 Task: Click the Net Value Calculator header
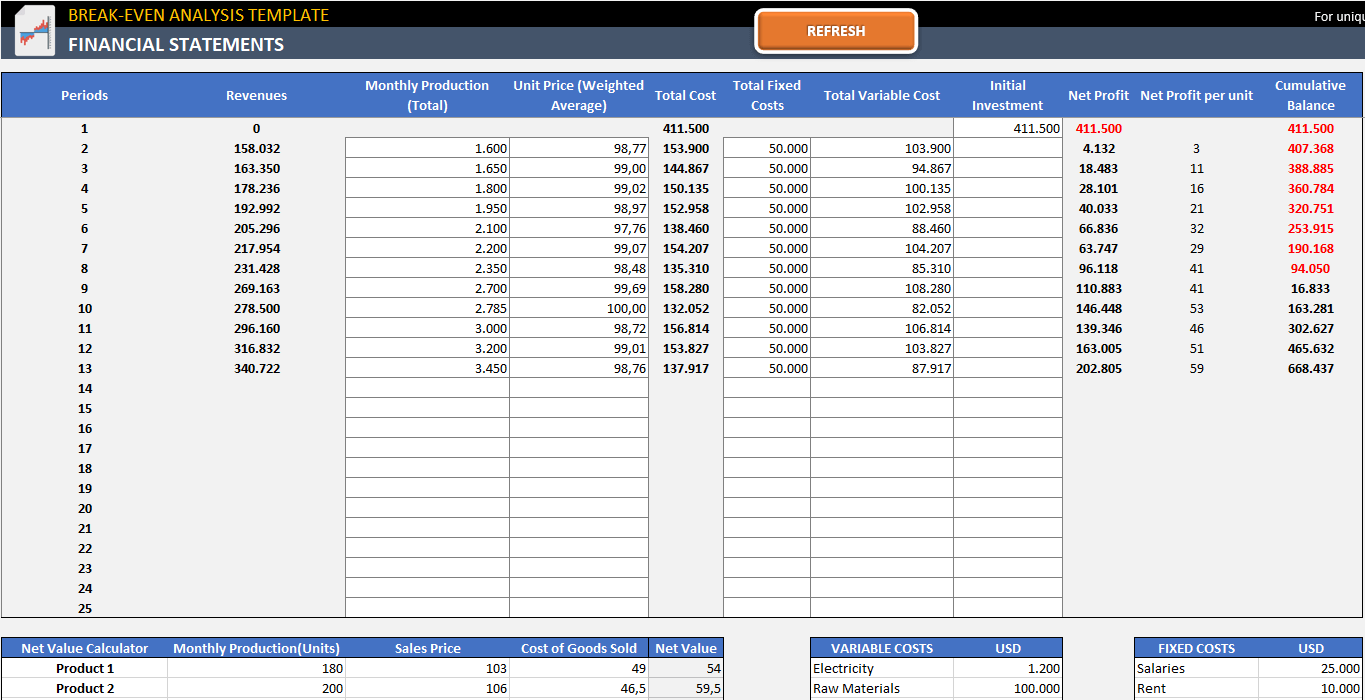point(85,648)
